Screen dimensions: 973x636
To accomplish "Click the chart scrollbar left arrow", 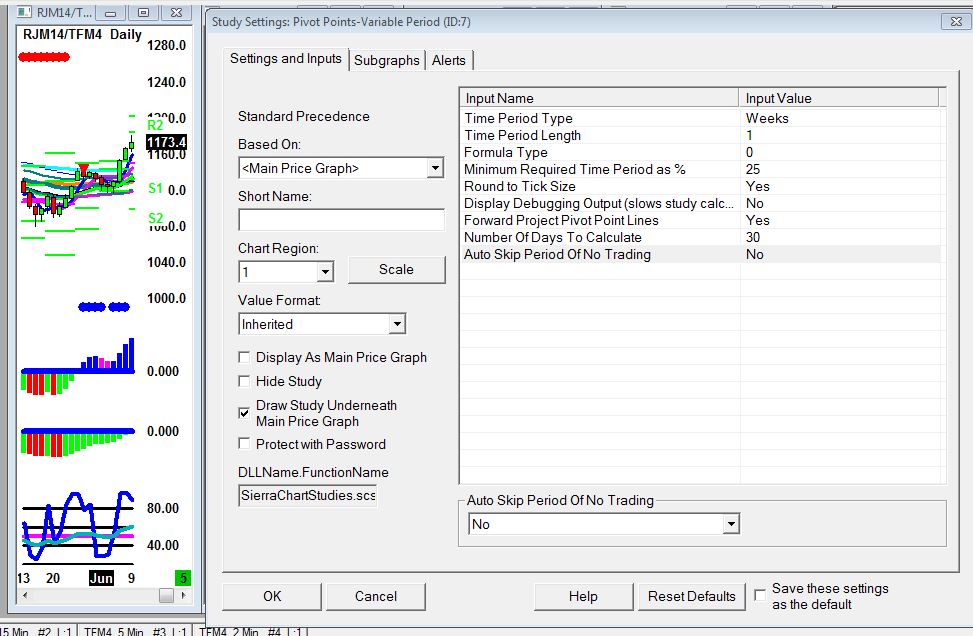I will 24,595.
